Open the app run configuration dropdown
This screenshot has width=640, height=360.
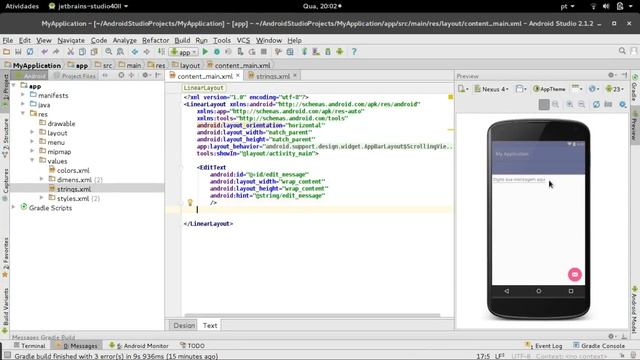coord(184,52)
